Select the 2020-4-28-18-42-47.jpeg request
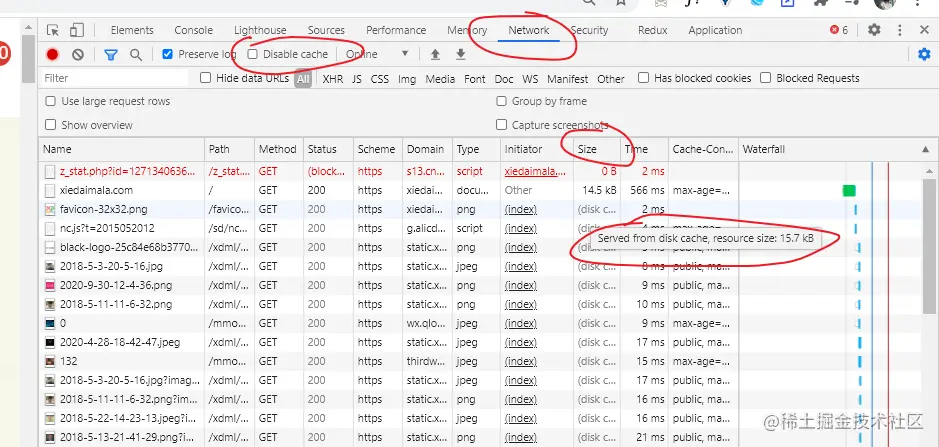 (x=481, y=342)
